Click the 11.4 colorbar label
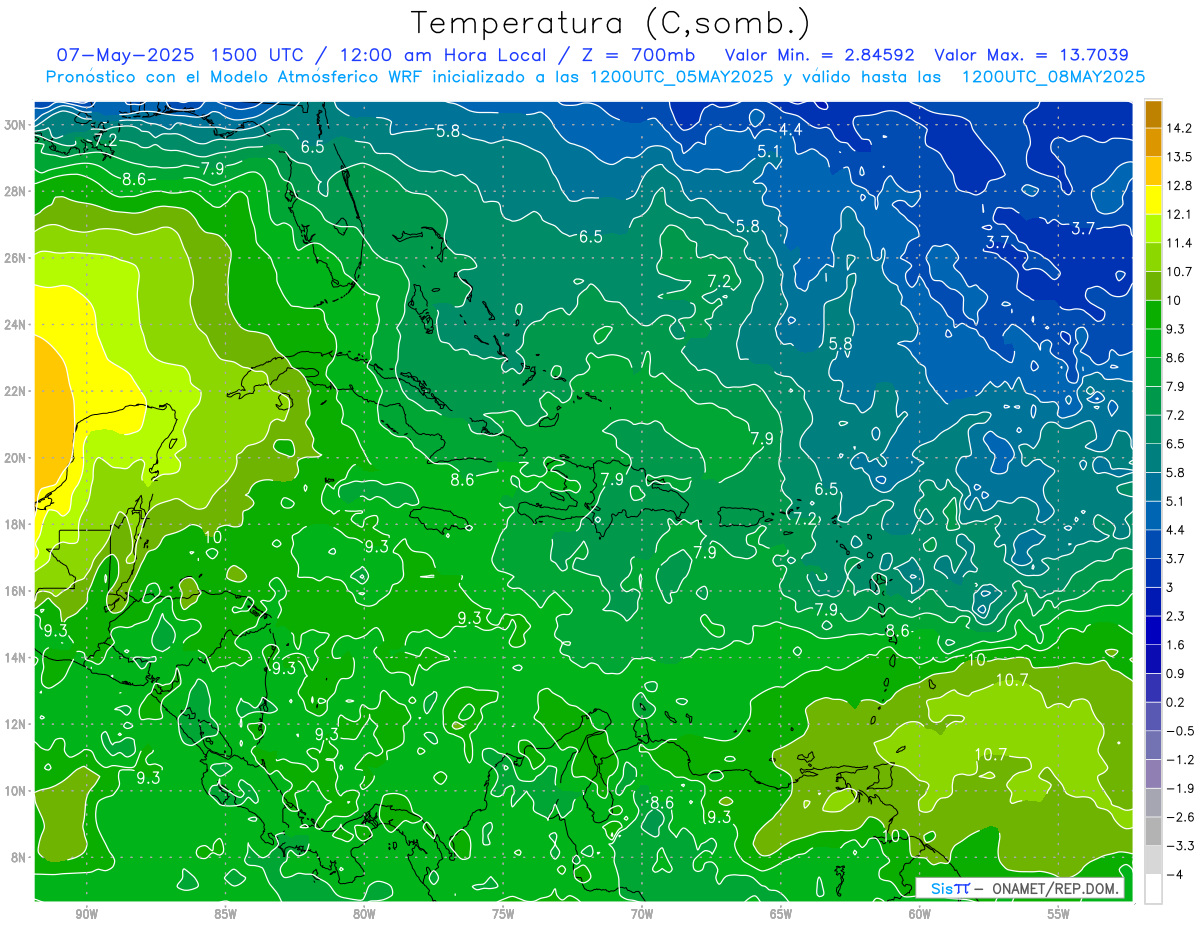1200x927 pixels. click(1180, 243)
